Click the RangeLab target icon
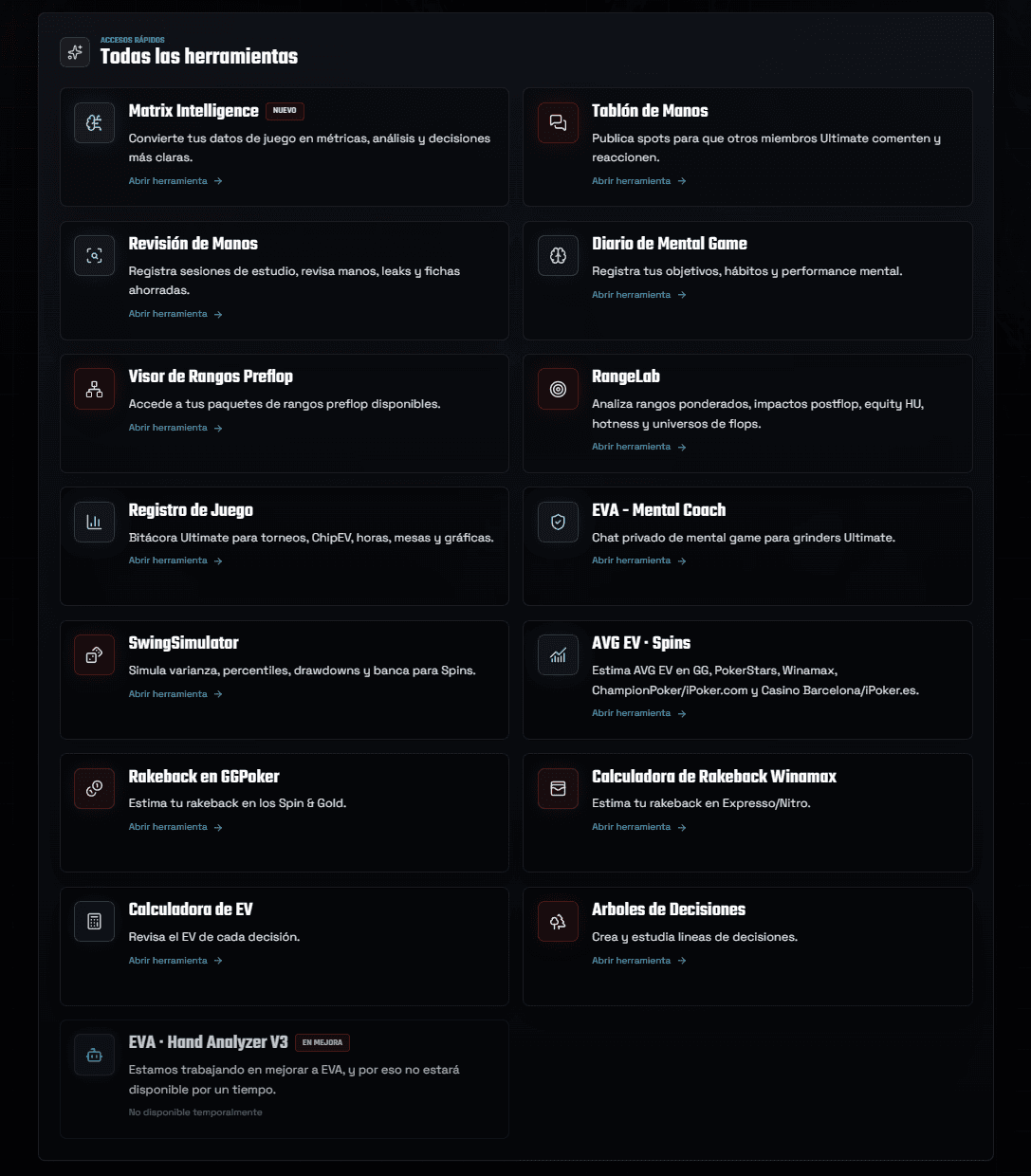This screenshot has width=1031, height=1176. 558,389
